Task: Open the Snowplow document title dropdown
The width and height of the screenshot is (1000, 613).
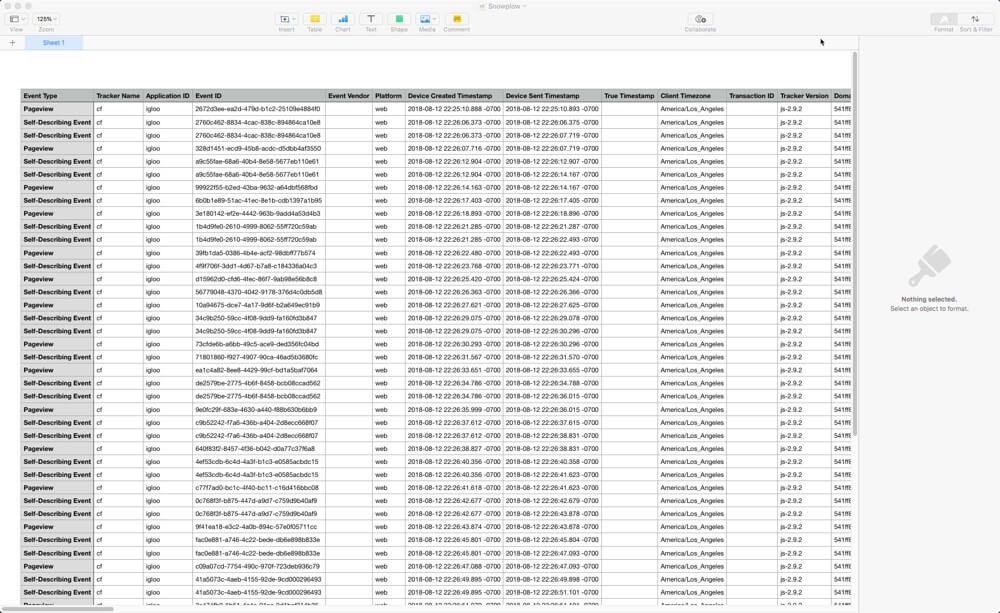Action: (x=504, y=6)
